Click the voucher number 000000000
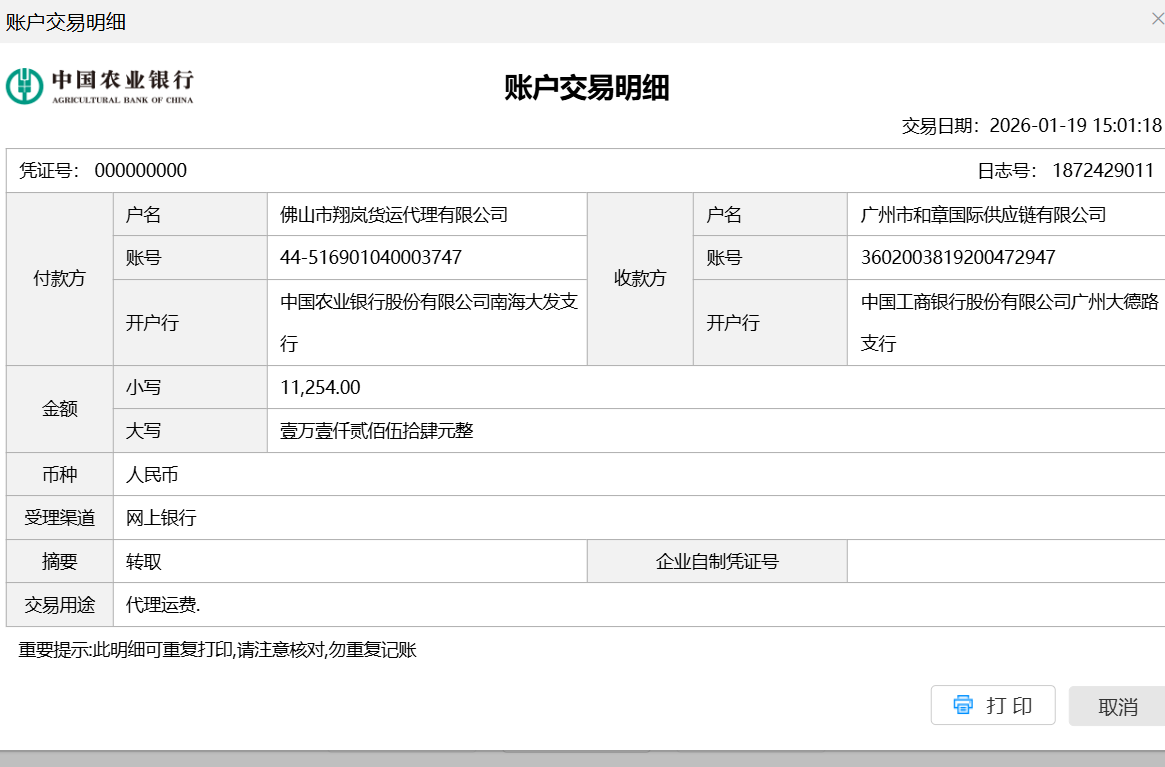 click(x=140, y=170)
